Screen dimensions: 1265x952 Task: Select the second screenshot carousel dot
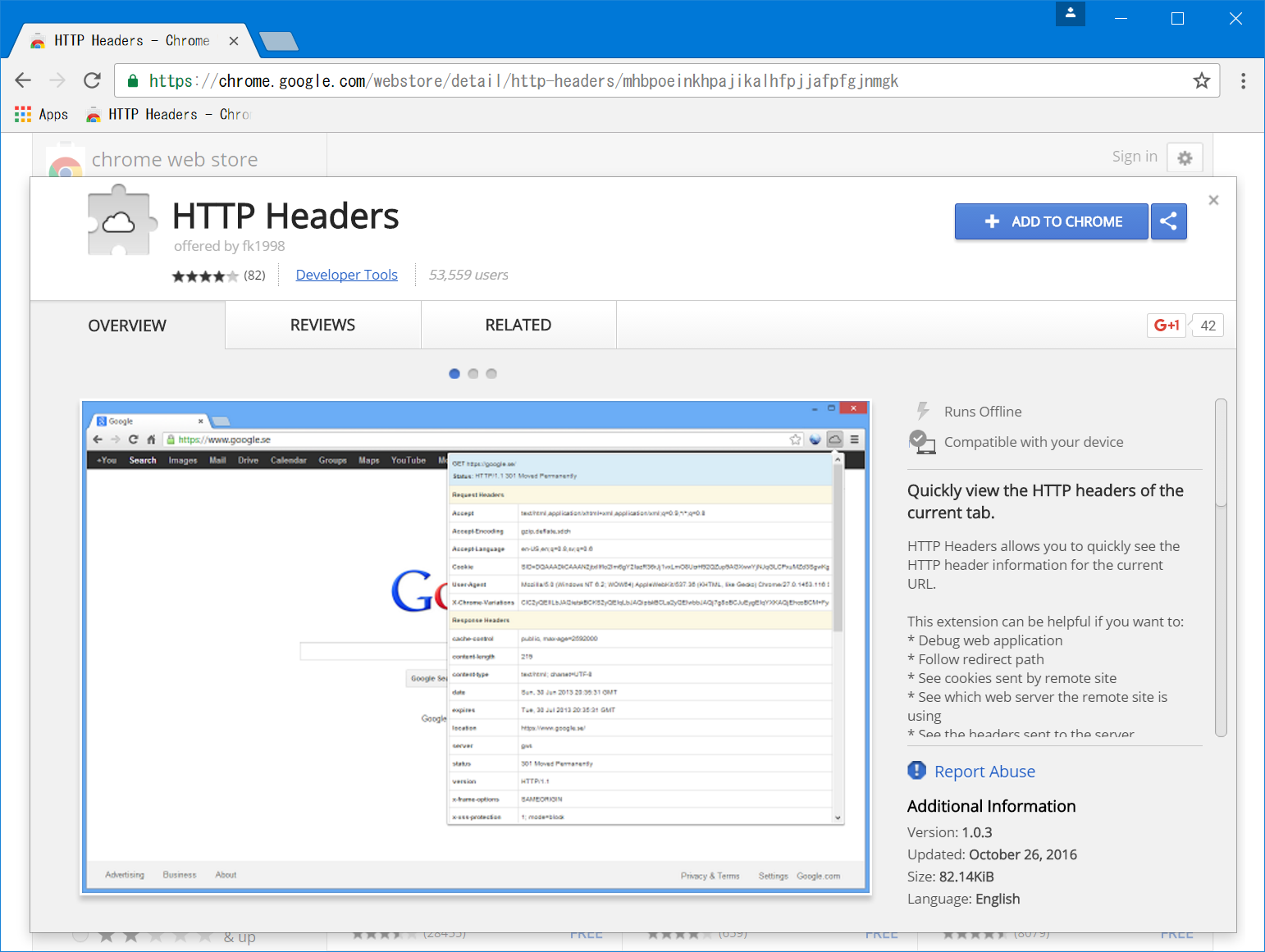pyautogui.click(x=473, y=374)
